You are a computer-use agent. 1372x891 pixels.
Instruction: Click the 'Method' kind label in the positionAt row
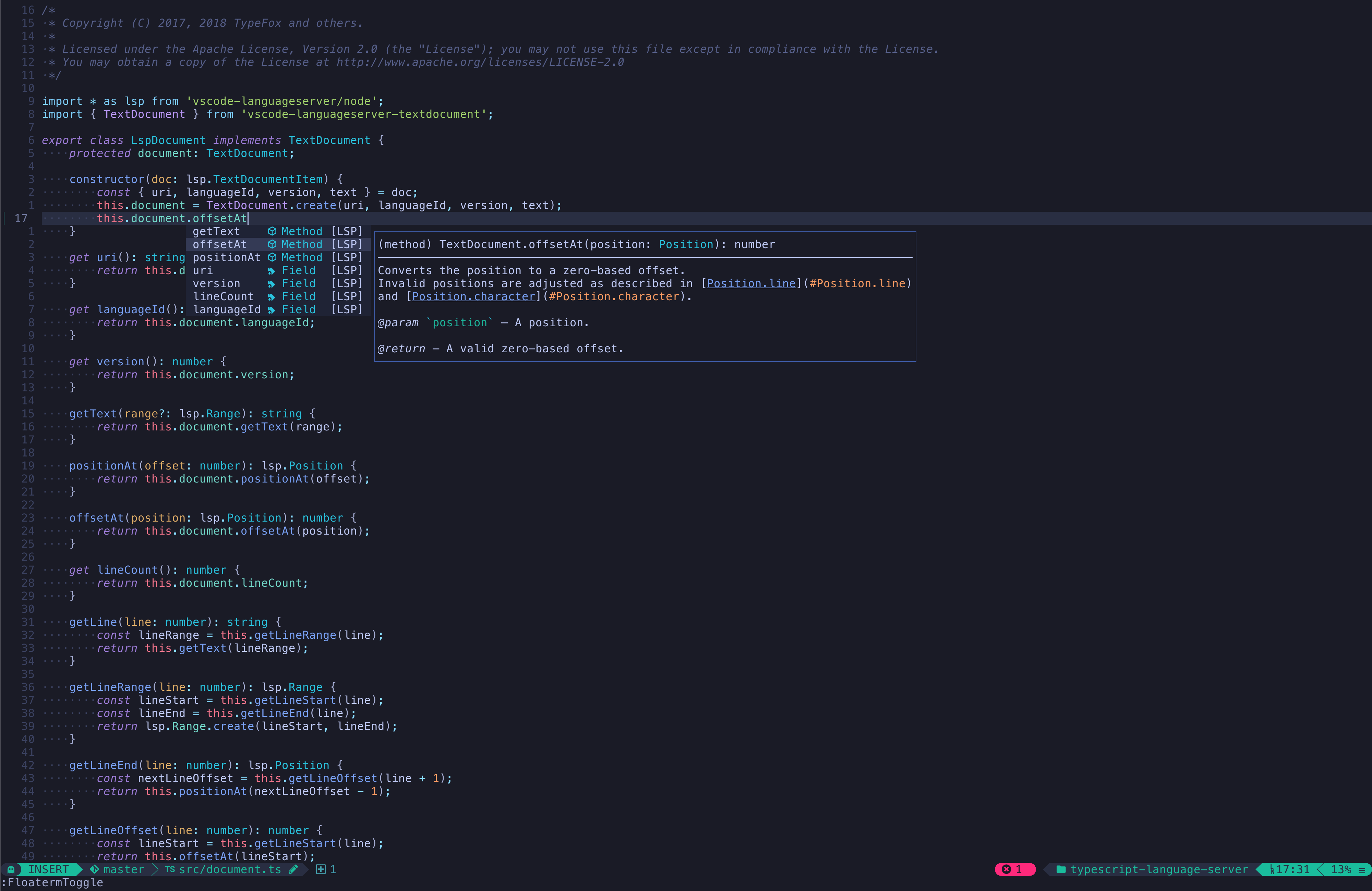point(301,257)
